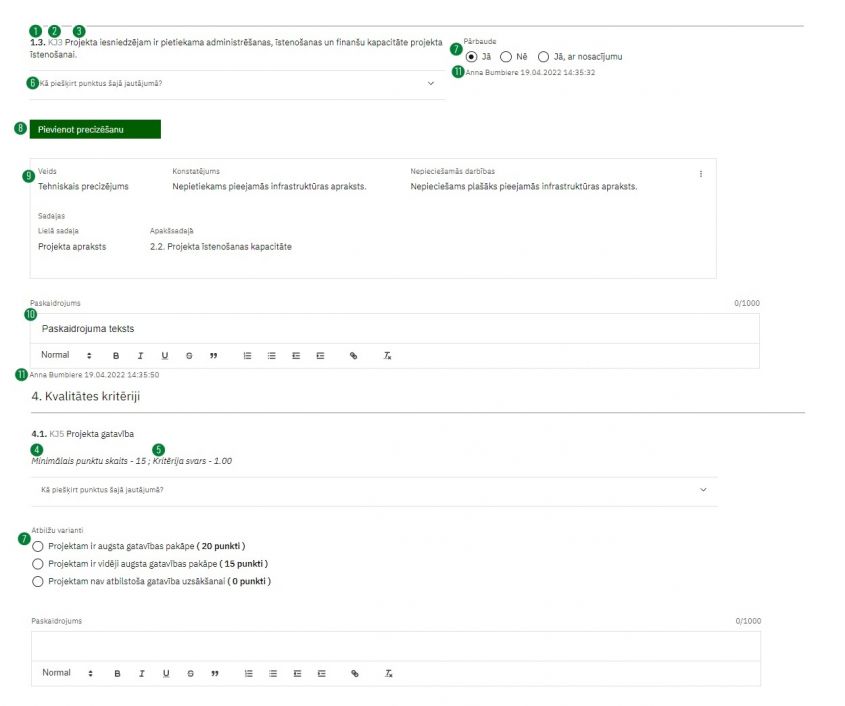Insert bullet list in KJ5 comment editor
This screenshot has height=706, width=845.
click(x=273, y=674)
